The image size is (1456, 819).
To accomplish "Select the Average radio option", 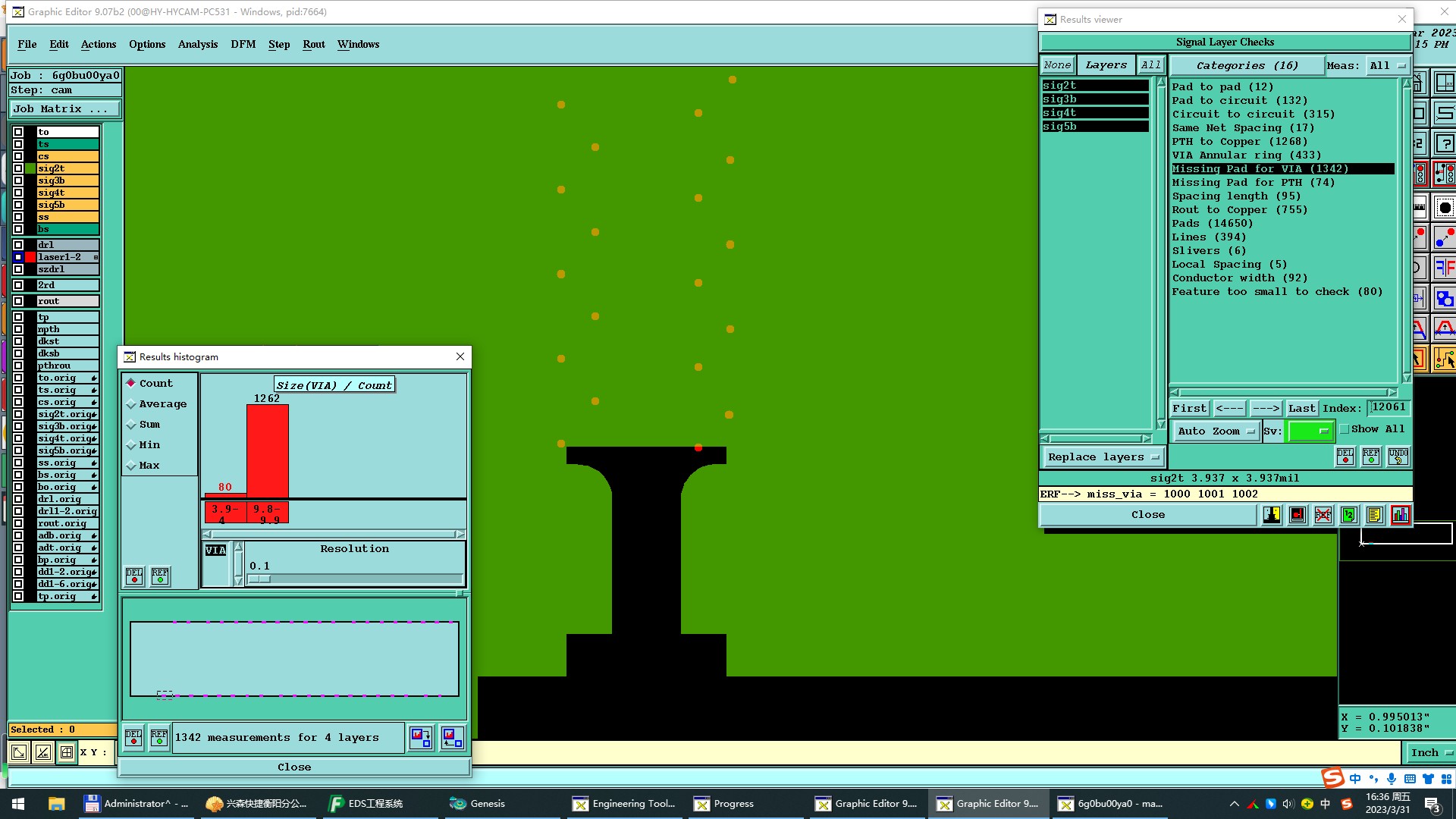I will point(131,404).
